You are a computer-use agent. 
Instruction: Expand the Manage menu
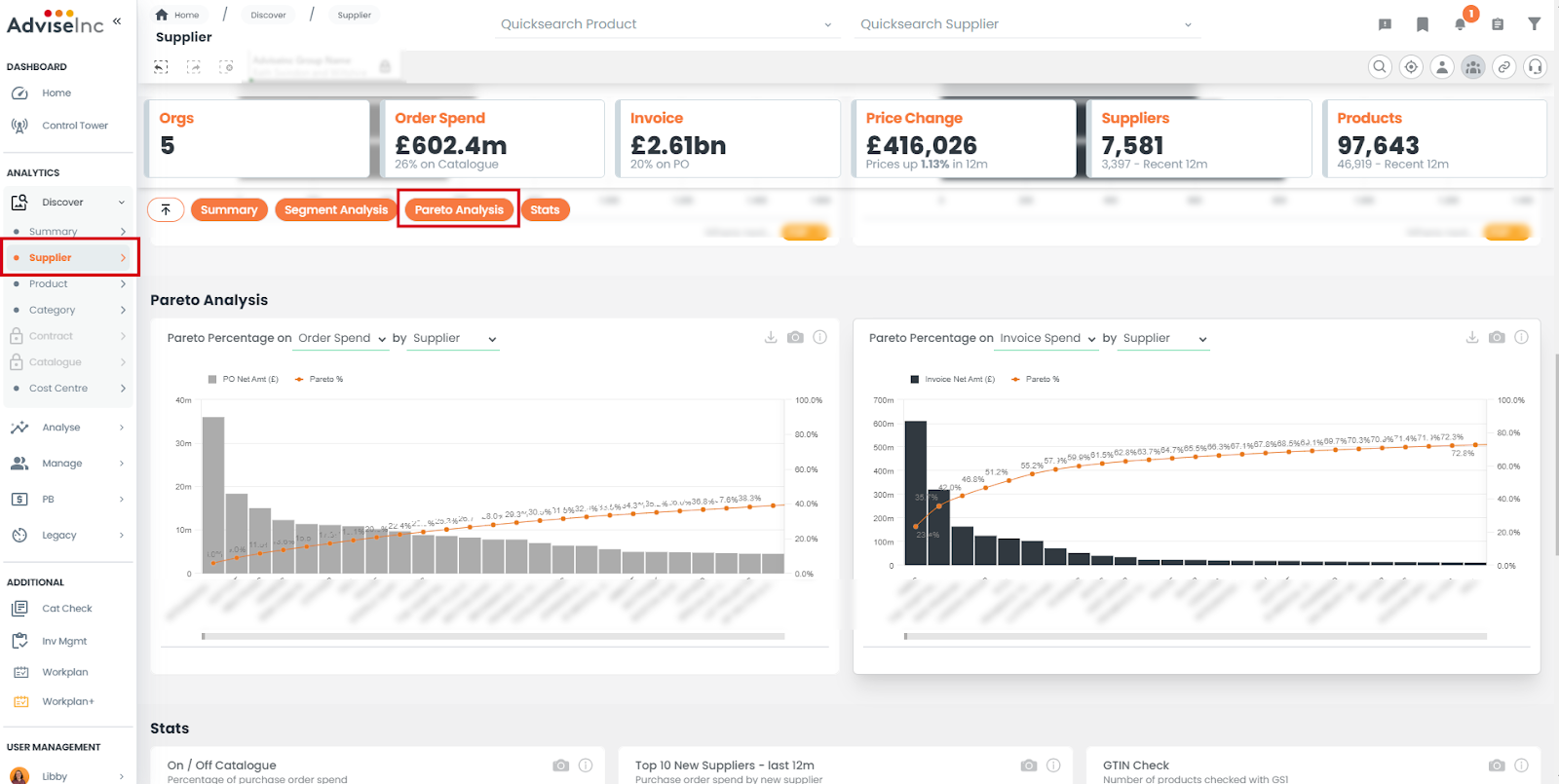tap(68, 464)
